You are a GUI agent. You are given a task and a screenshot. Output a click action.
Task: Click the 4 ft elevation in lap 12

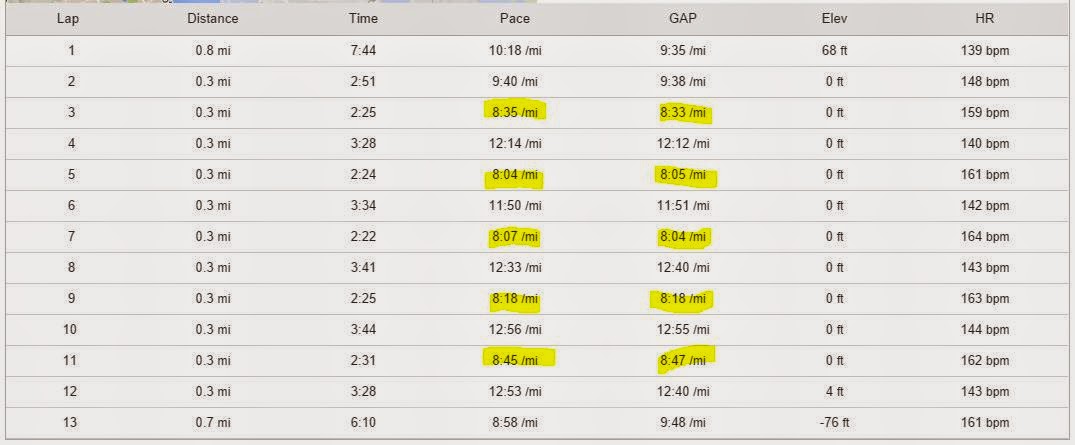pyautogui.click(x=834, y=392)
